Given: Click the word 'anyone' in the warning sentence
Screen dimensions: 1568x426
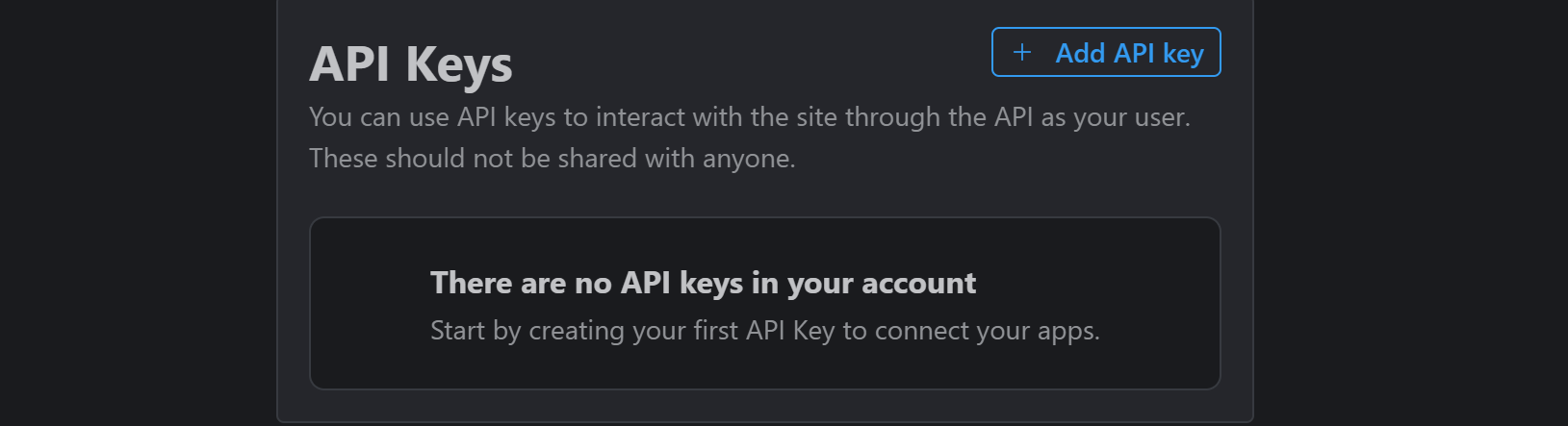Looking at the screenshot, I should click(x=747, y=159).
